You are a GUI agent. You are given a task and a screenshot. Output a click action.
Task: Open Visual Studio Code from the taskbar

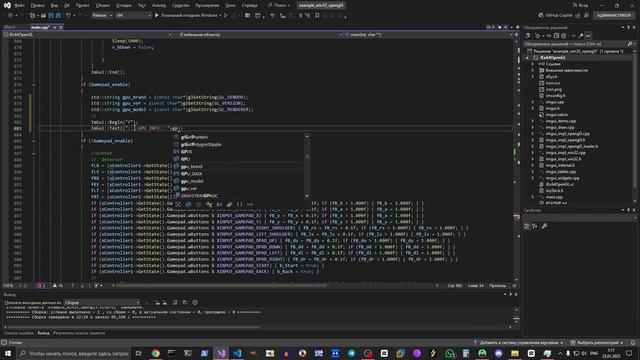[x=237, y=353]
